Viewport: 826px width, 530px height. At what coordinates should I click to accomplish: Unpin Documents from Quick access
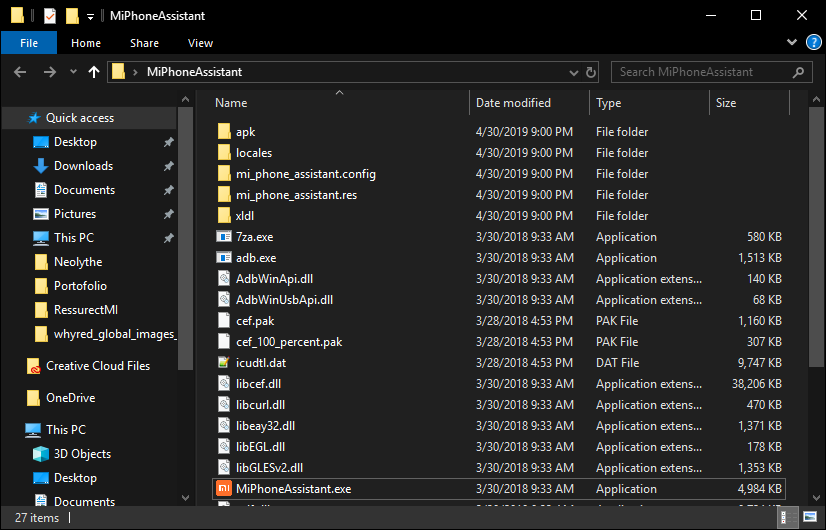click(x=169, y=190)
